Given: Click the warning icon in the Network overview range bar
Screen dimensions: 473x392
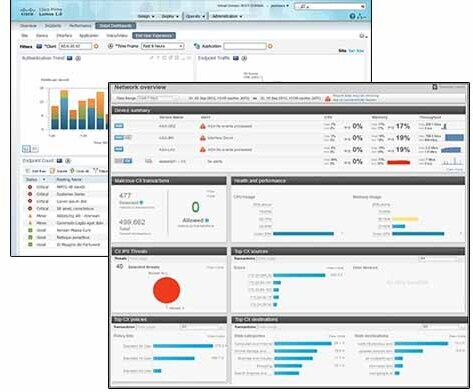Looking at the screenshot, I should tap(328, 99).
